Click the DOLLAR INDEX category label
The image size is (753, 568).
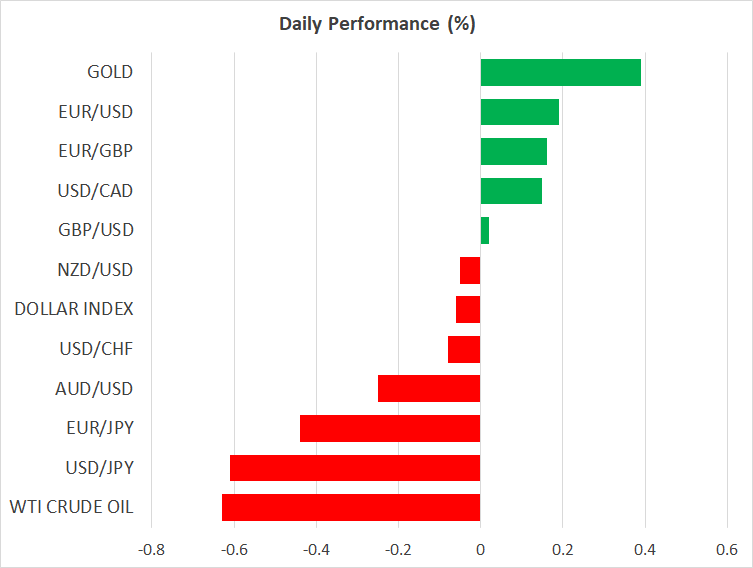[74, 309]
